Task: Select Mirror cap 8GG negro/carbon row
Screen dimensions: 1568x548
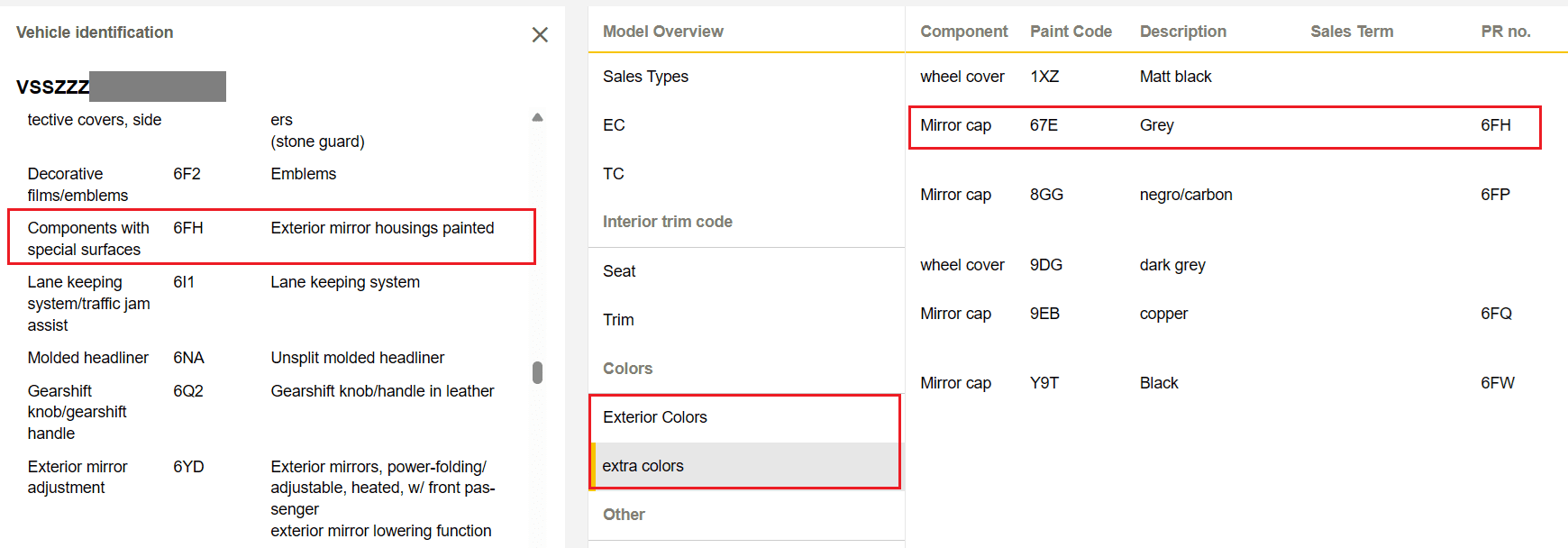Action: (1224, 195)
